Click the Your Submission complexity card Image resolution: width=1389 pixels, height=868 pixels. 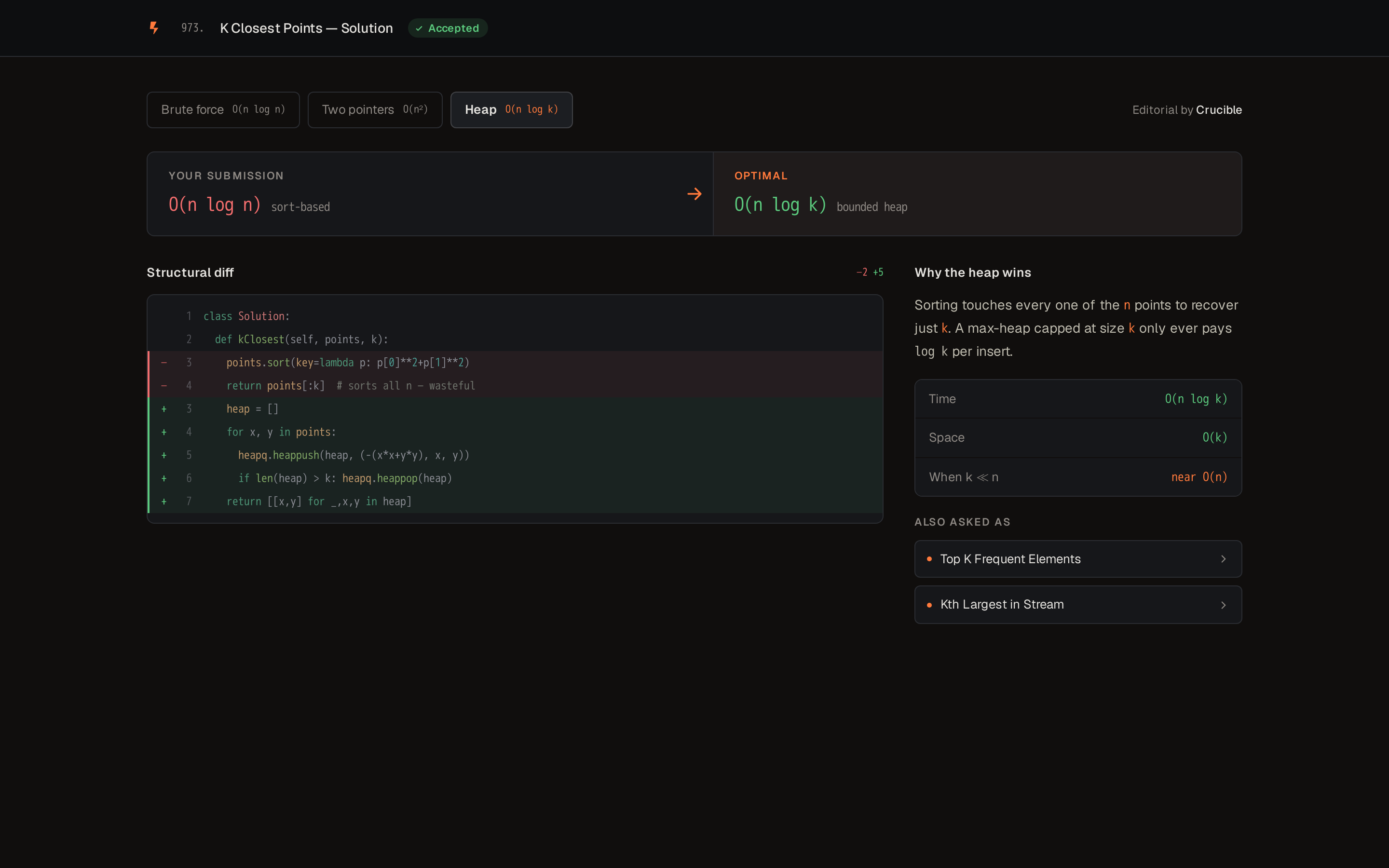430,194
